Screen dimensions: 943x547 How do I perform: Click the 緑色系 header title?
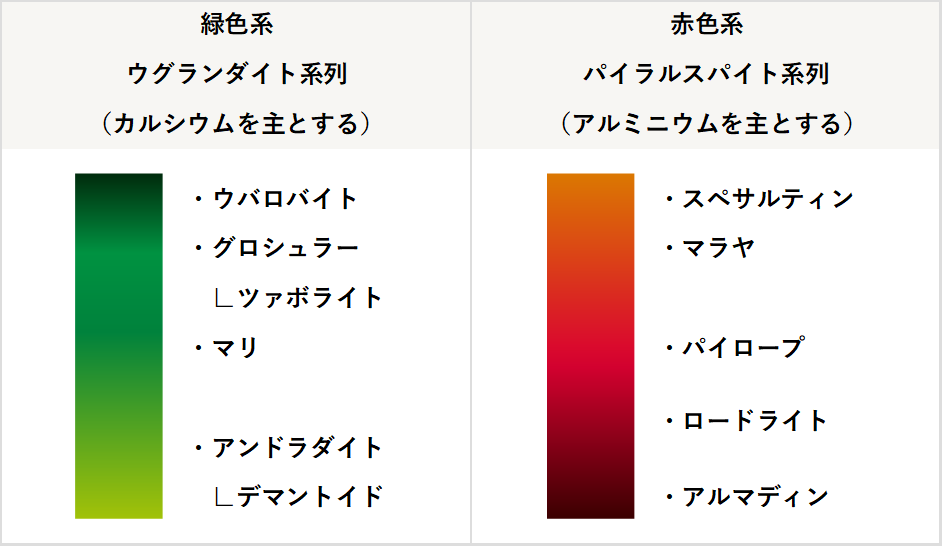click(236, 25)
